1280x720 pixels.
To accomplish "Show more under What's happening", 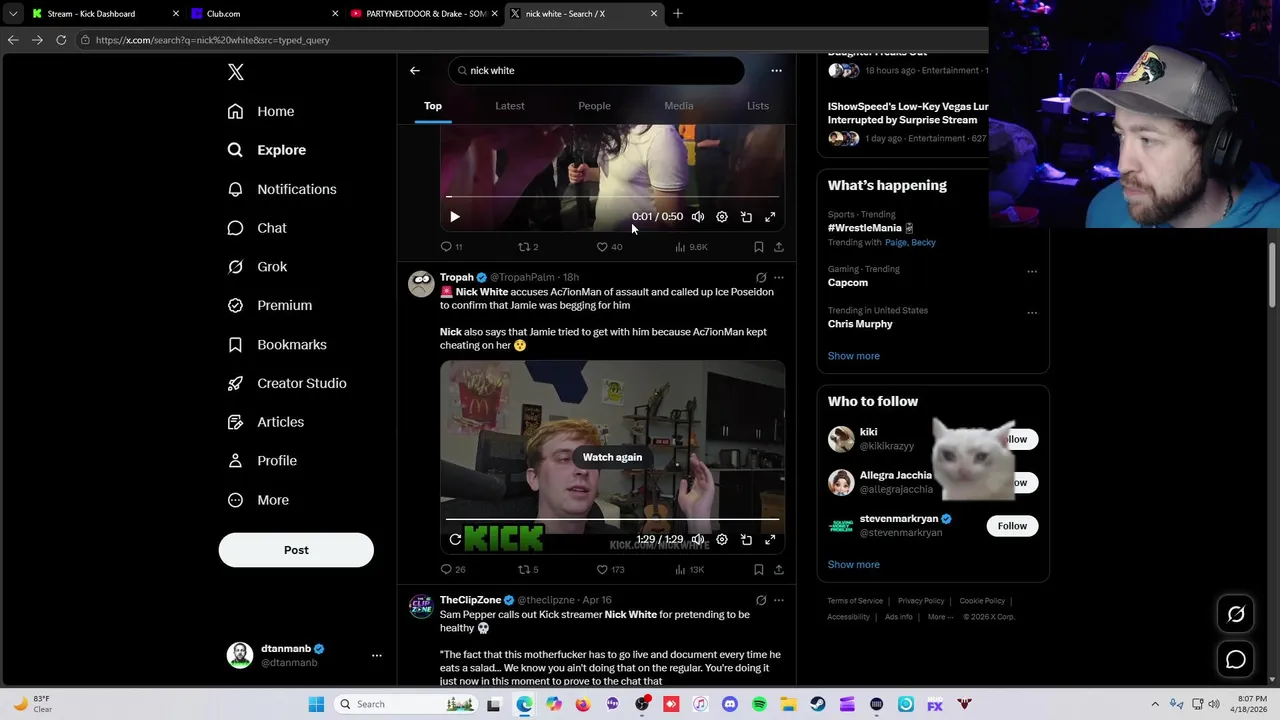I will [x=854, y=356].
